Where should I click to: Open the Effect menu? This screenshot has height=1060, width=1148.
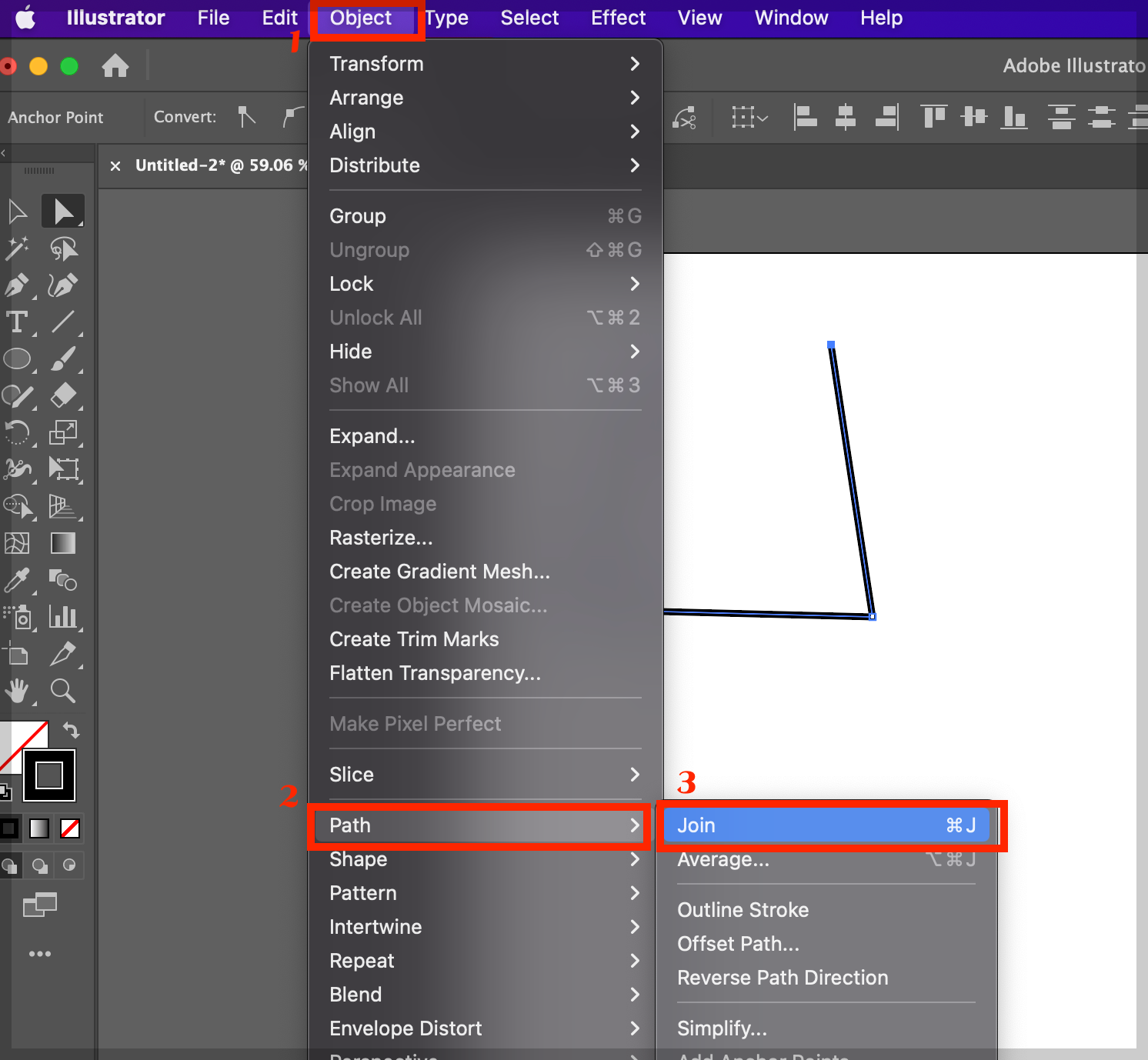tap(618, 18)
